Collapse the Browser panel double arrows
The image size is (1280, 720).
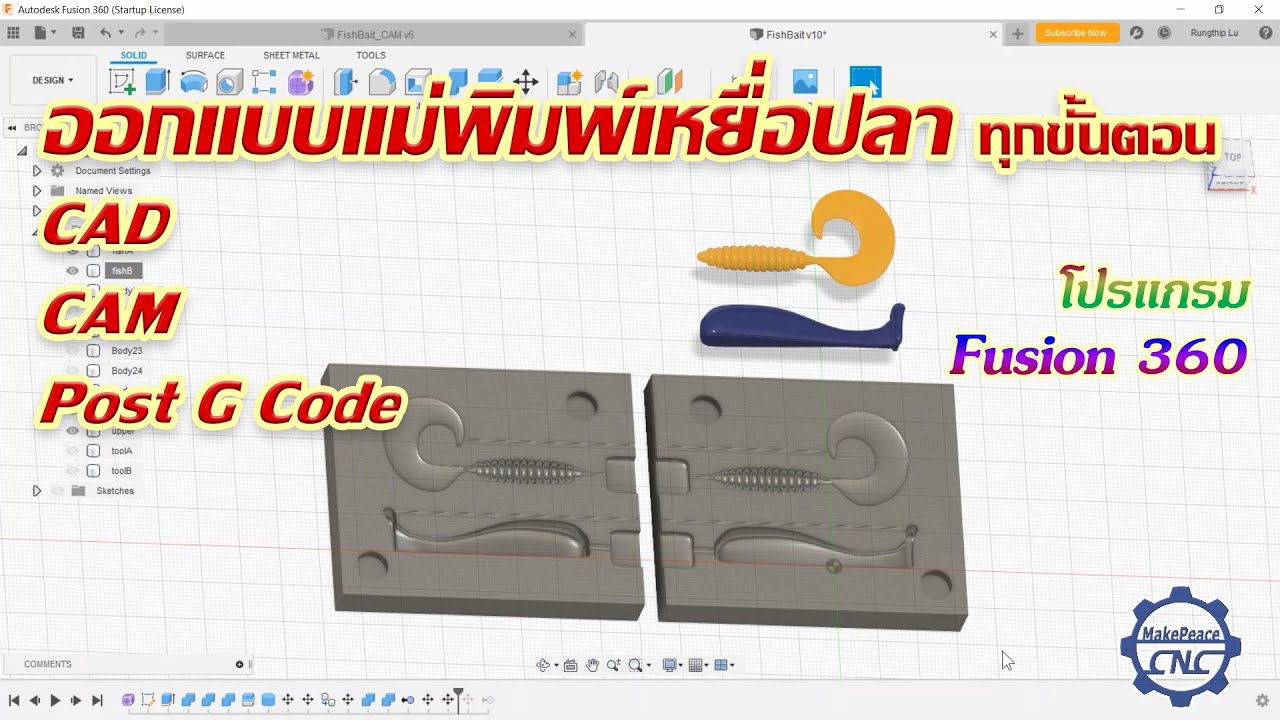coord(12,127)
